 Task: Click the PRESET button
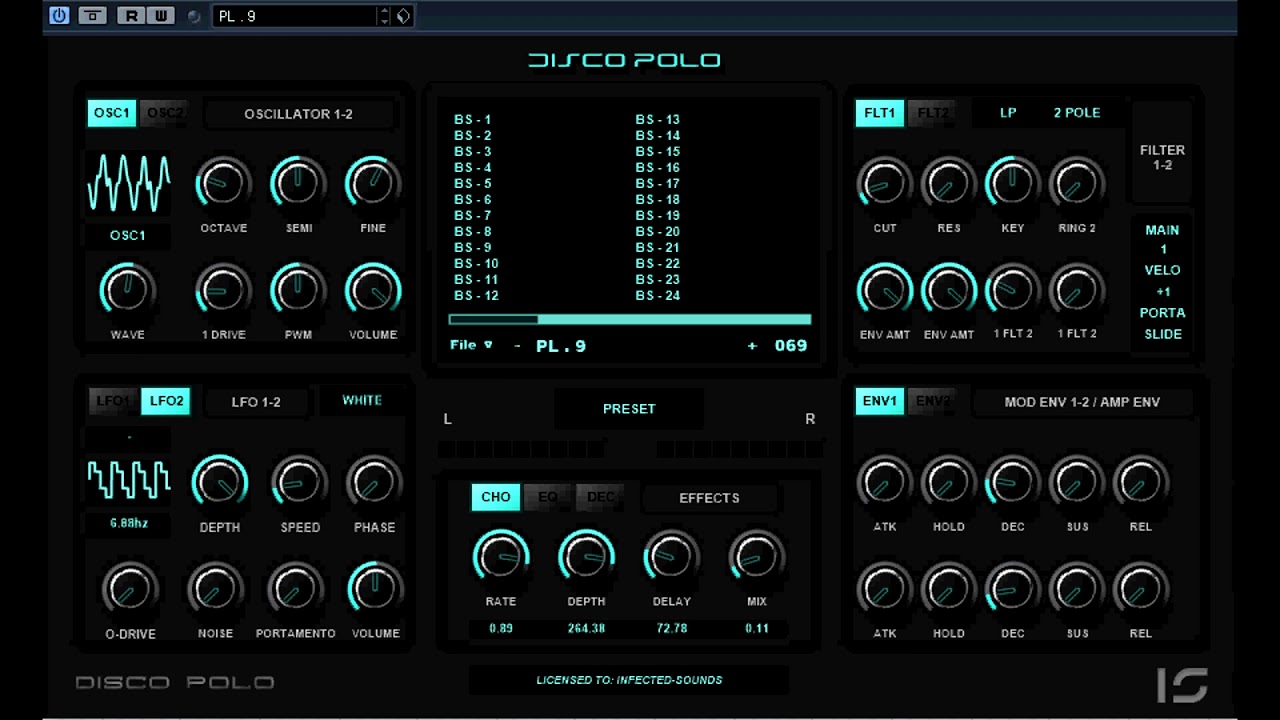(629, 409)
